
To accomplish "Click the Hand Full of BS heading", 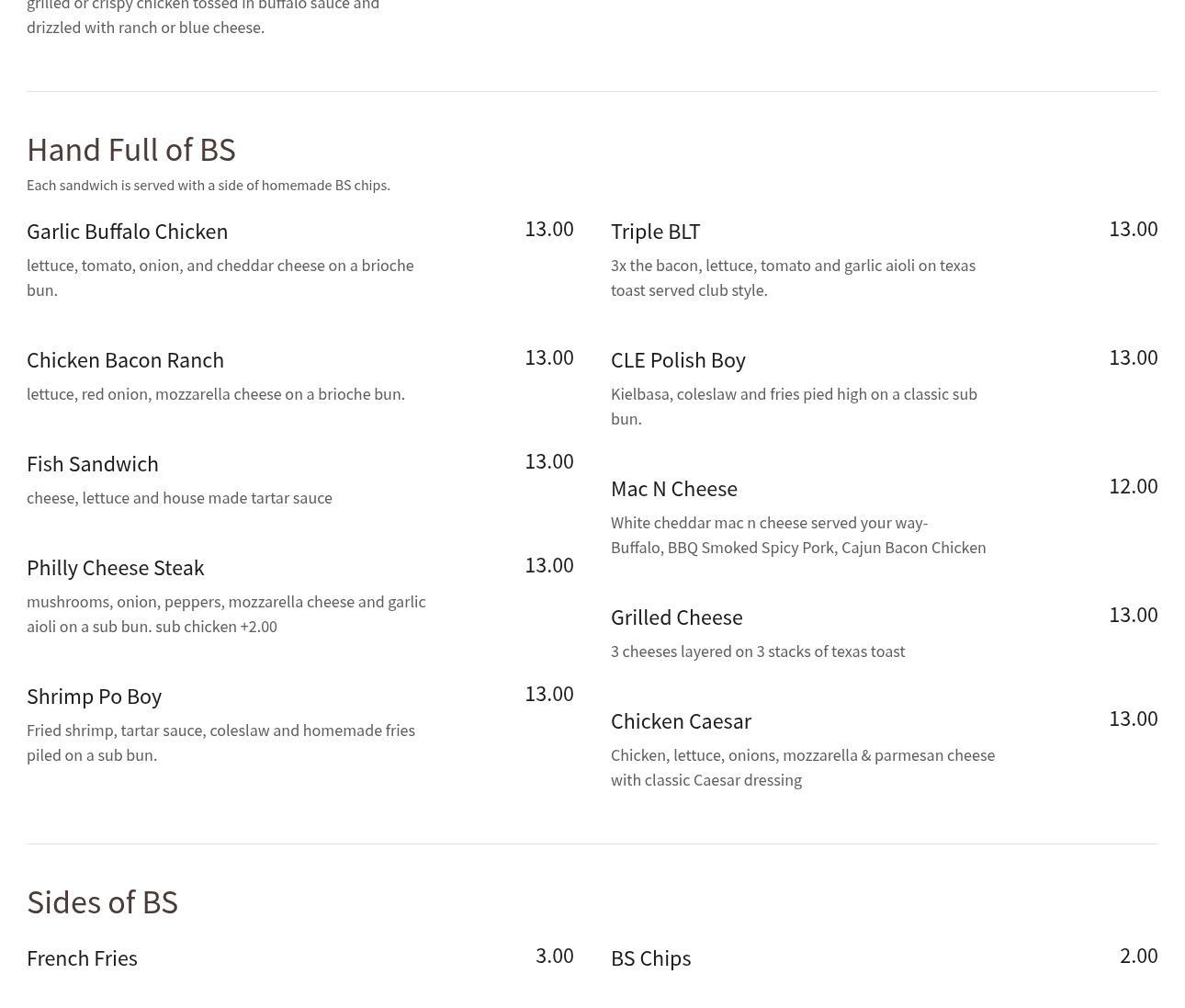I will coord(130,150).
